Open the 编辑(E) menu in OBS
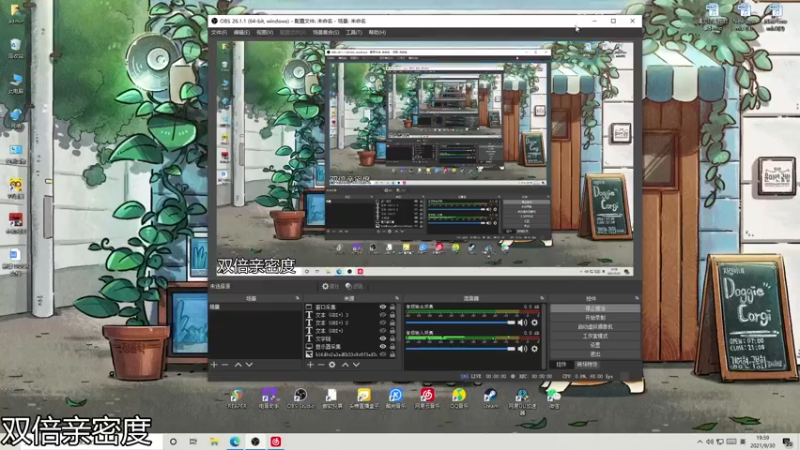Image resolution: width=800 pixels, height=450 pixels. coord(241,32)
